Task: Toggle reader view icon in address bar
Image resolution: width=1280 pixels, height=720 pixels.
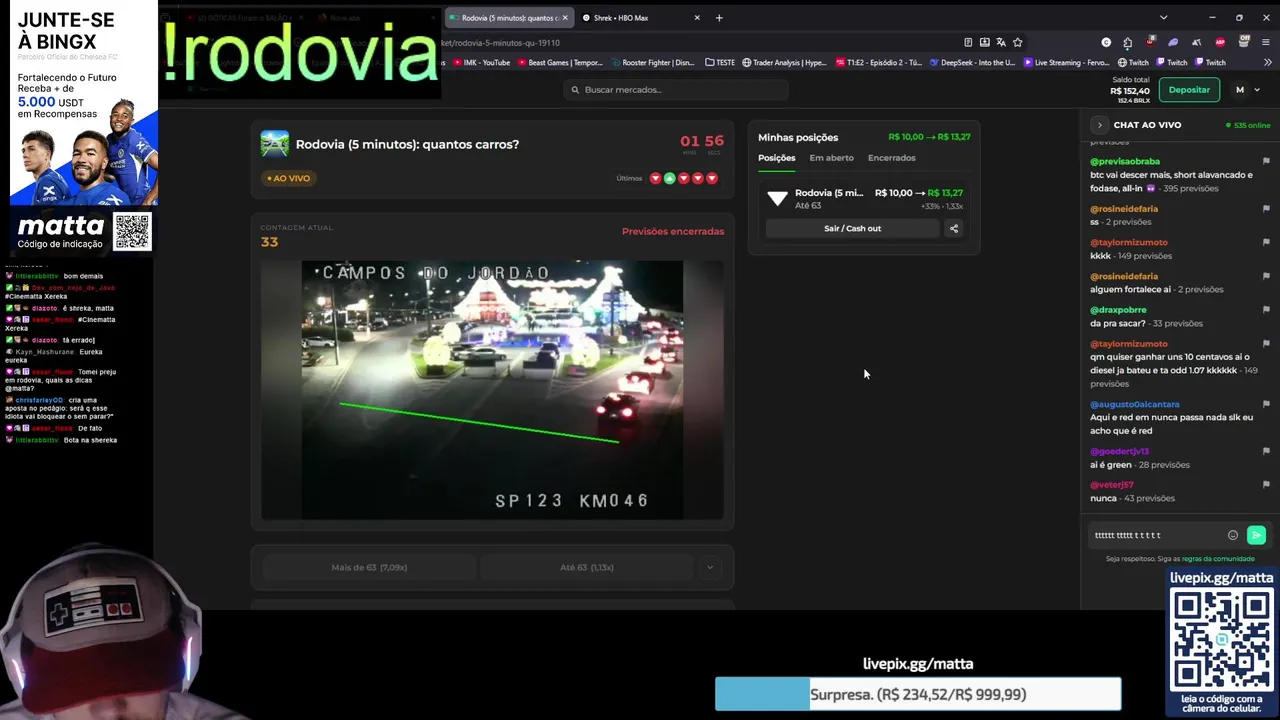Action: (x=968, y=42)
